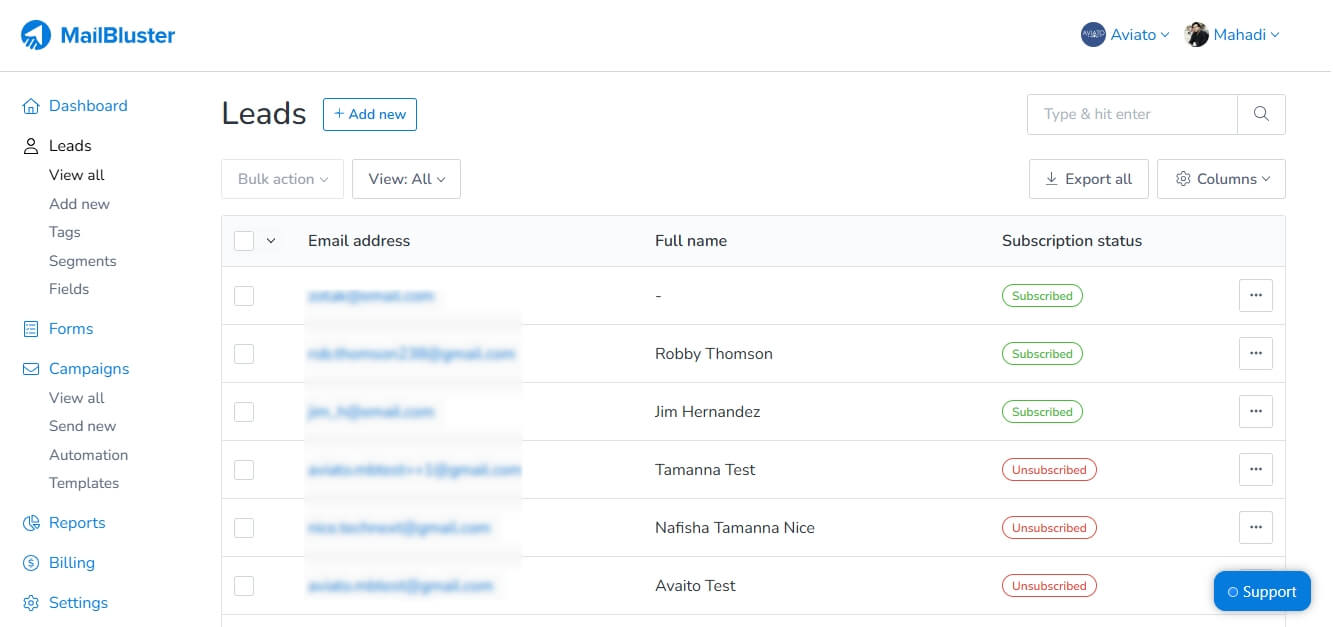
Task: Open the View: All filter dropdown
Action: [x=406, y=179]
